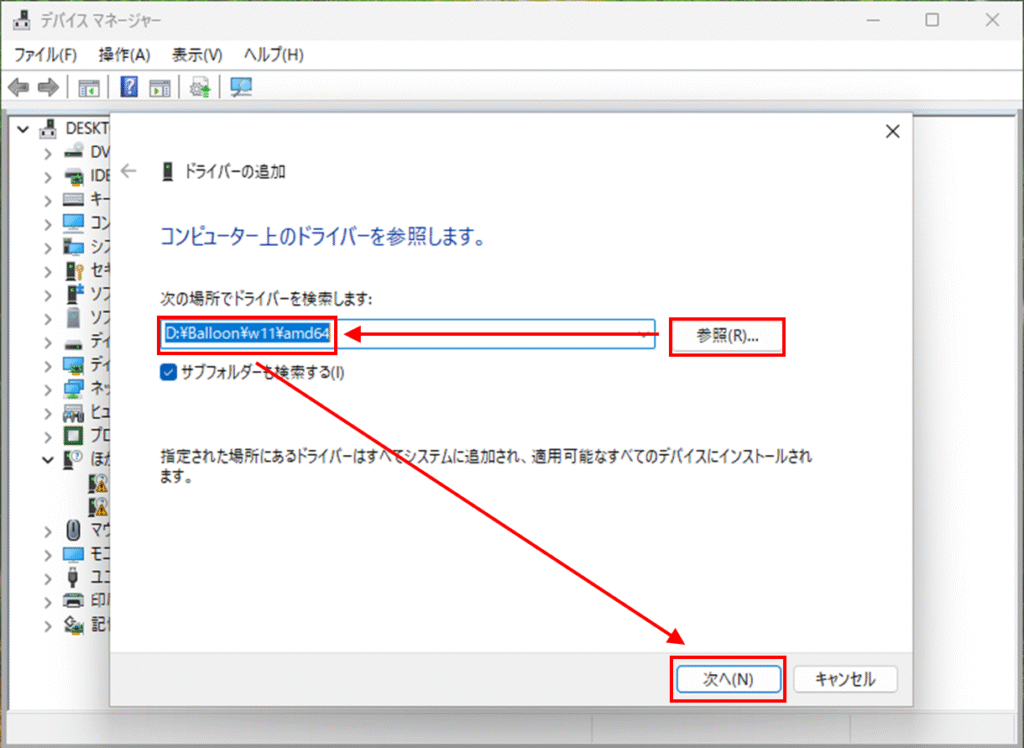
Task: Open the driver location path dropdown arrow
Action: click(647, 336)
